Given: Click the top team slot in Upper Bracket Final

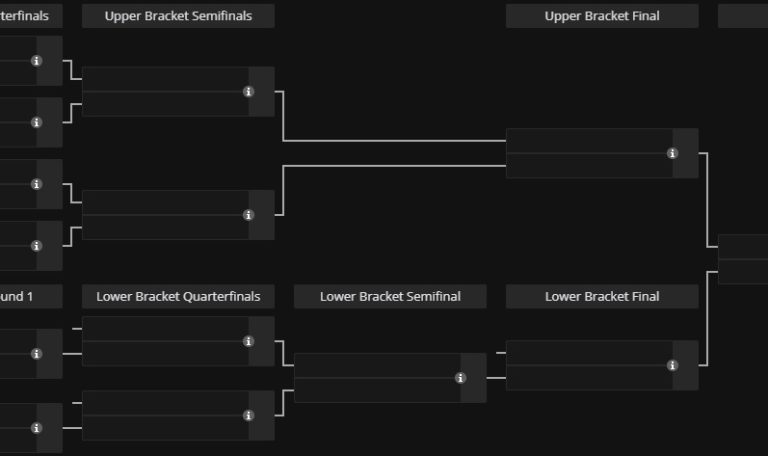Looking at the screenshot, I should (x=588, y=141).
